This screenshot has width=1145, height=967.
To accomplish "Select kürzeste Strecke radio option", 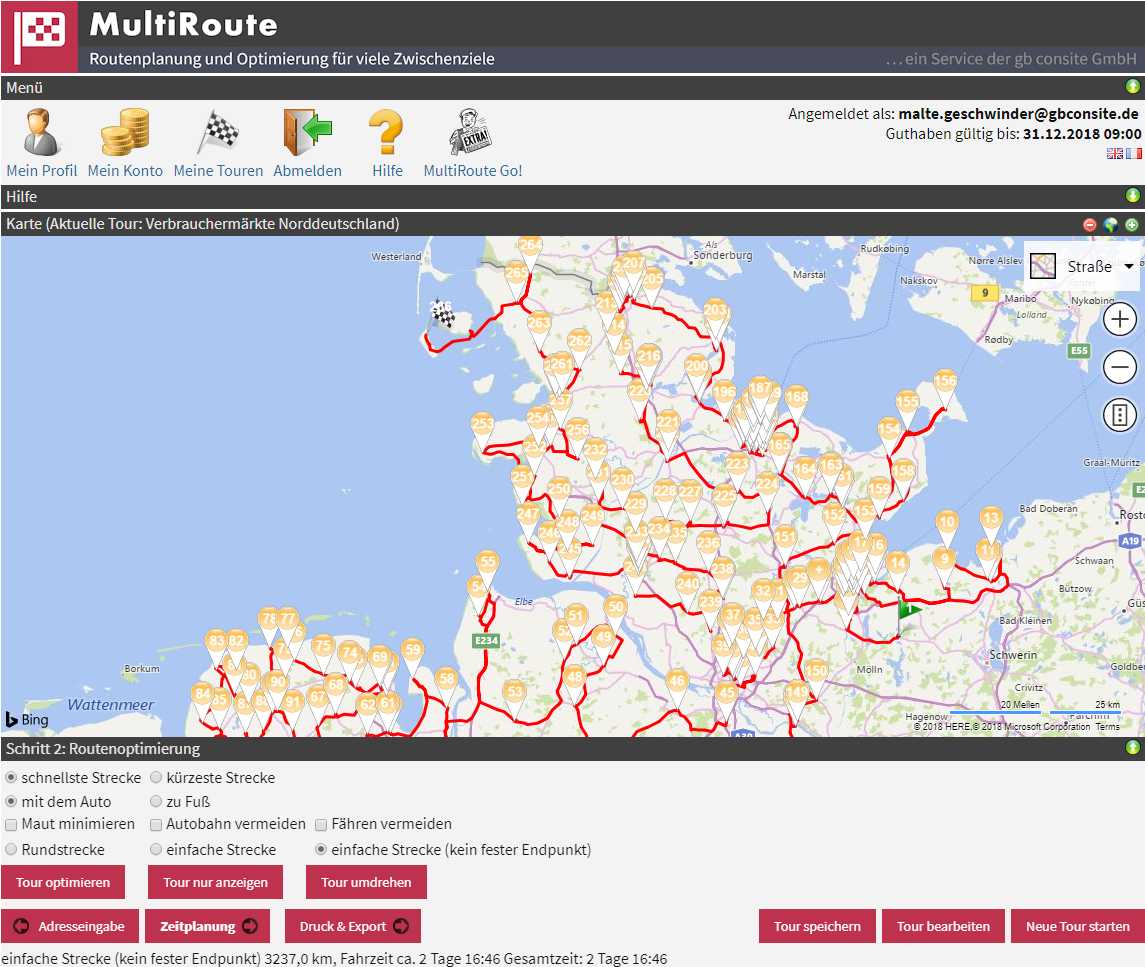I will pos(156,778).
